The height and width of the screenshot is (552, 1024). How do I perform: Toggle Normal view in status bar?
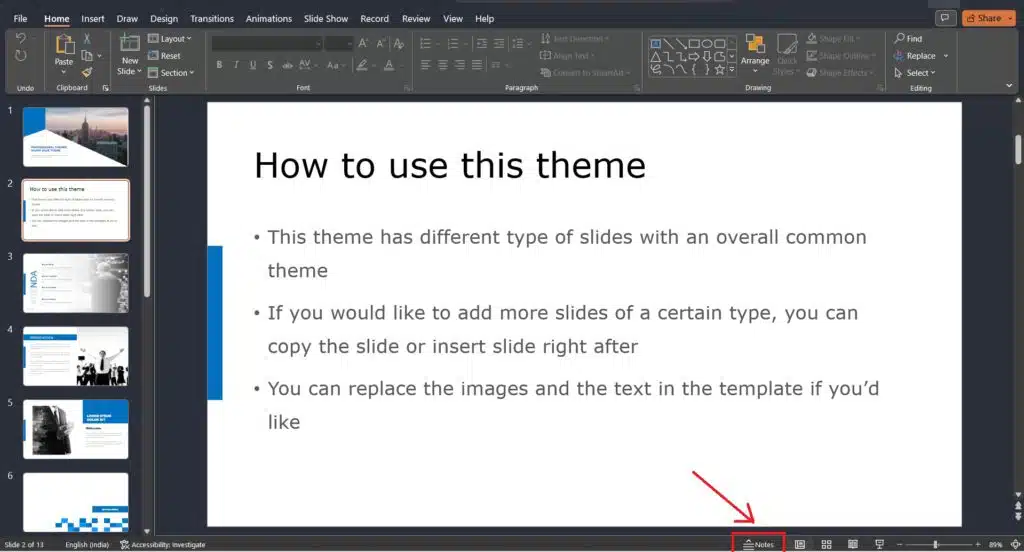[800, 544]
